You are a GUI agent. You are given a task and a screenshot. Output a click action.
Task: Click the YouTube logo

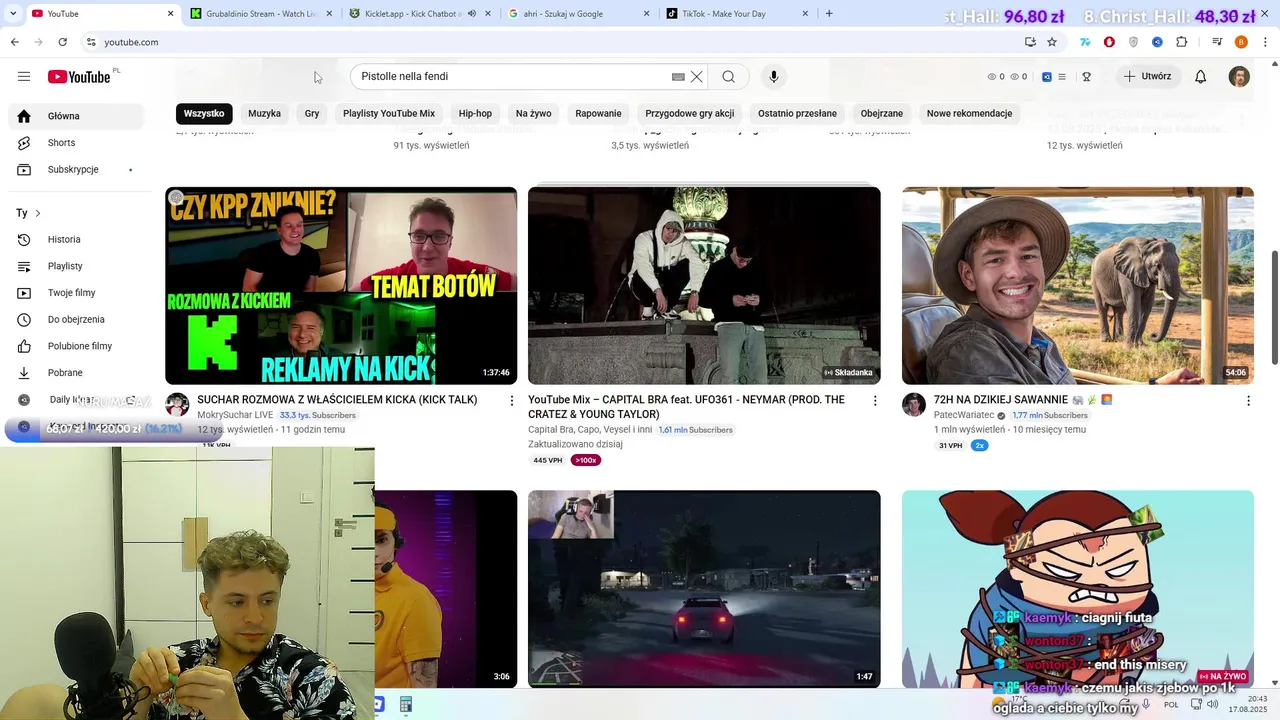click(x=79, y=77)
